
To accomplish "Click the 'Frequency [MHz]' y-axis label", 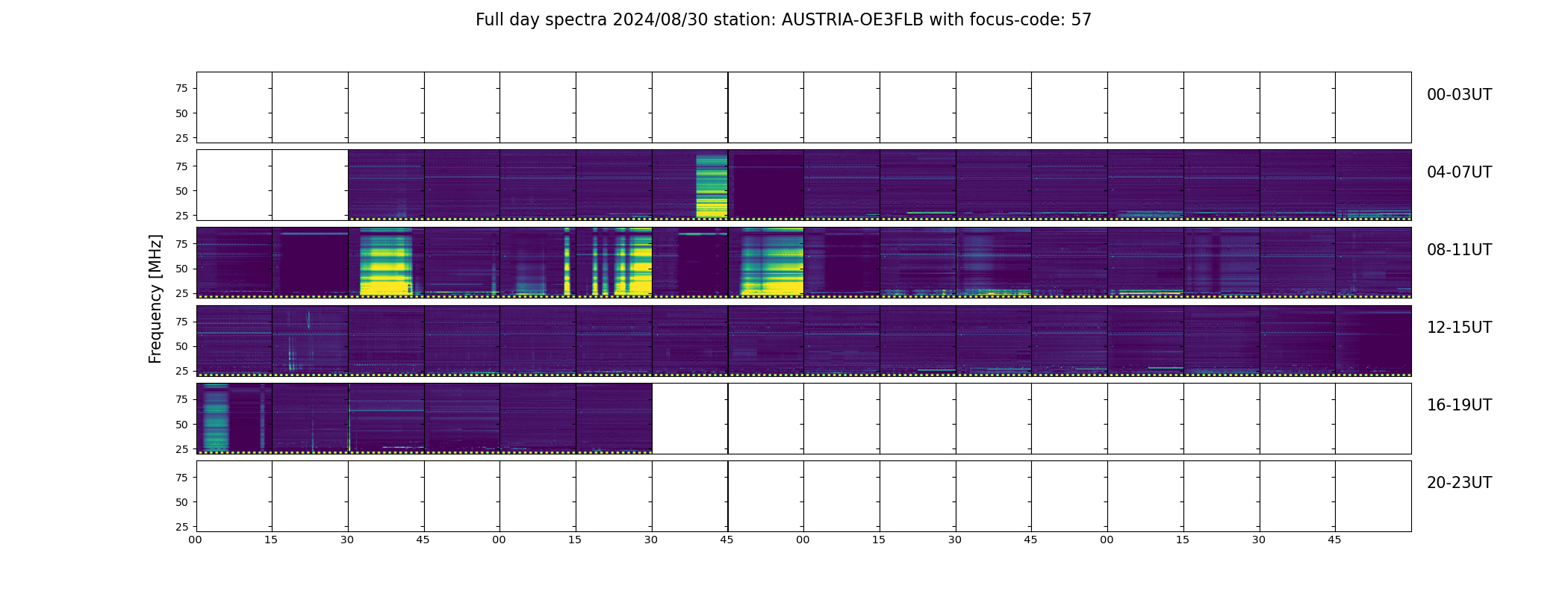I will tap(155, 299).
